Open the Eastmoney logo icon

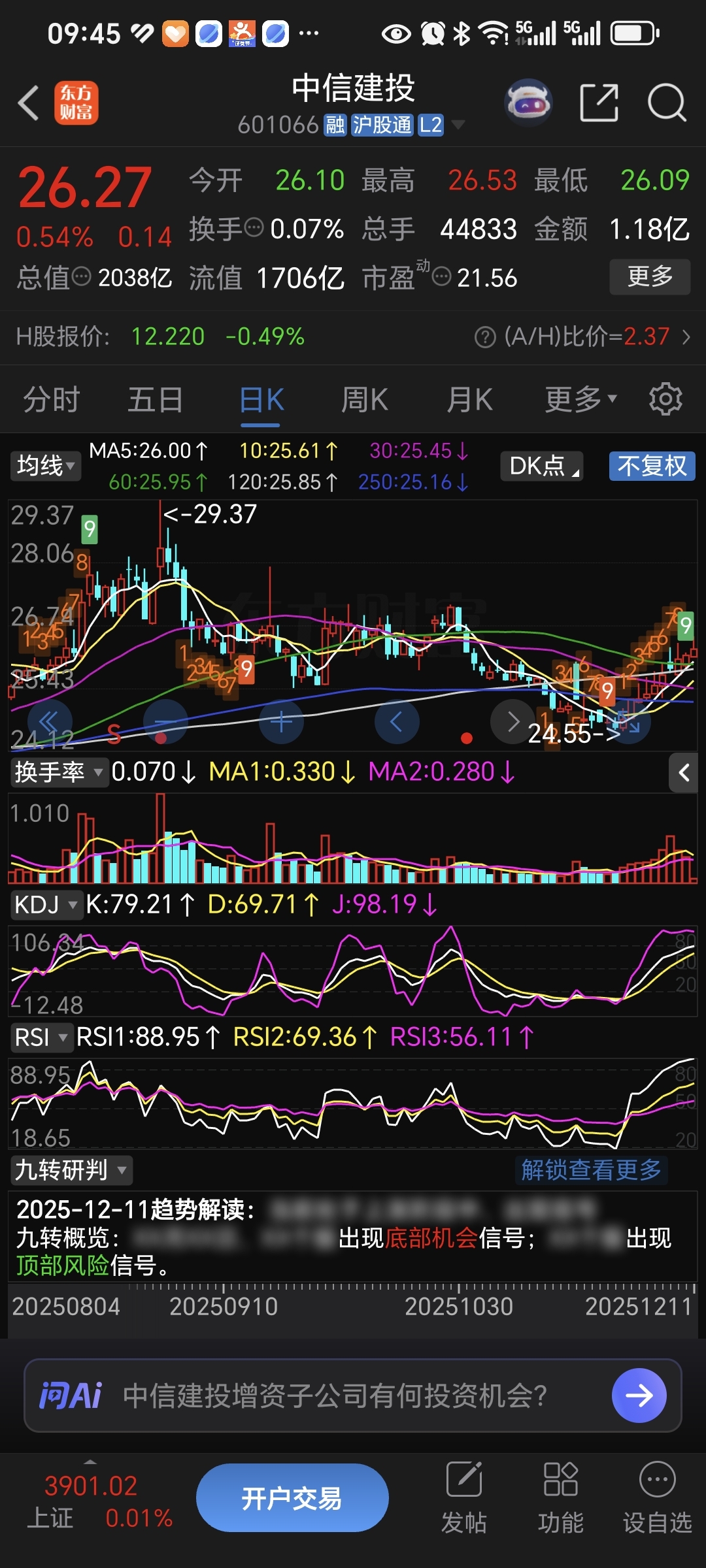click(x=76, y=103)
